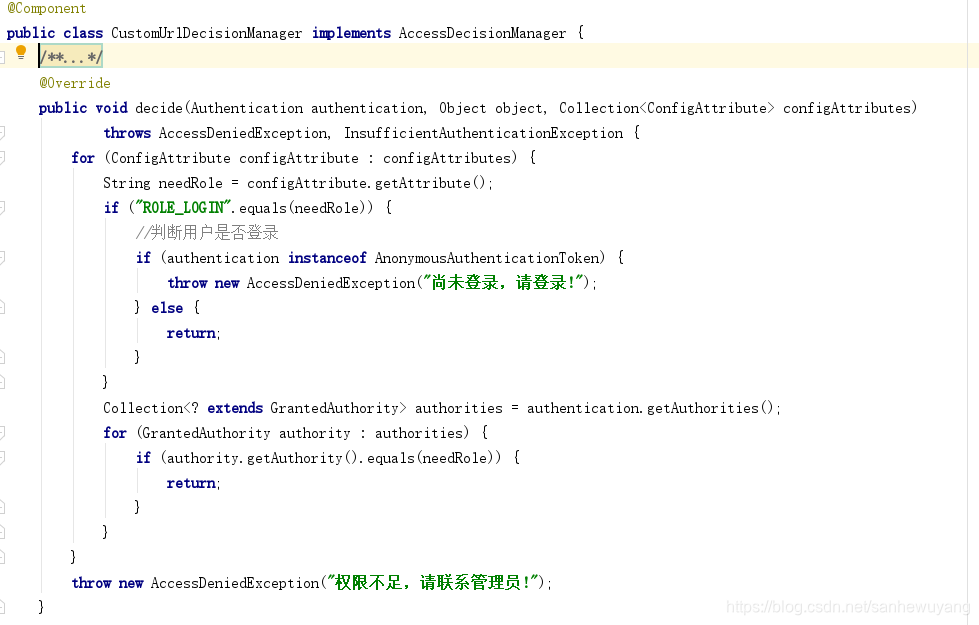This screenshot has width=979, height=625.
Task: Click AnonymousAuthenticationToken class reference
Action: [x=488, y=258]
